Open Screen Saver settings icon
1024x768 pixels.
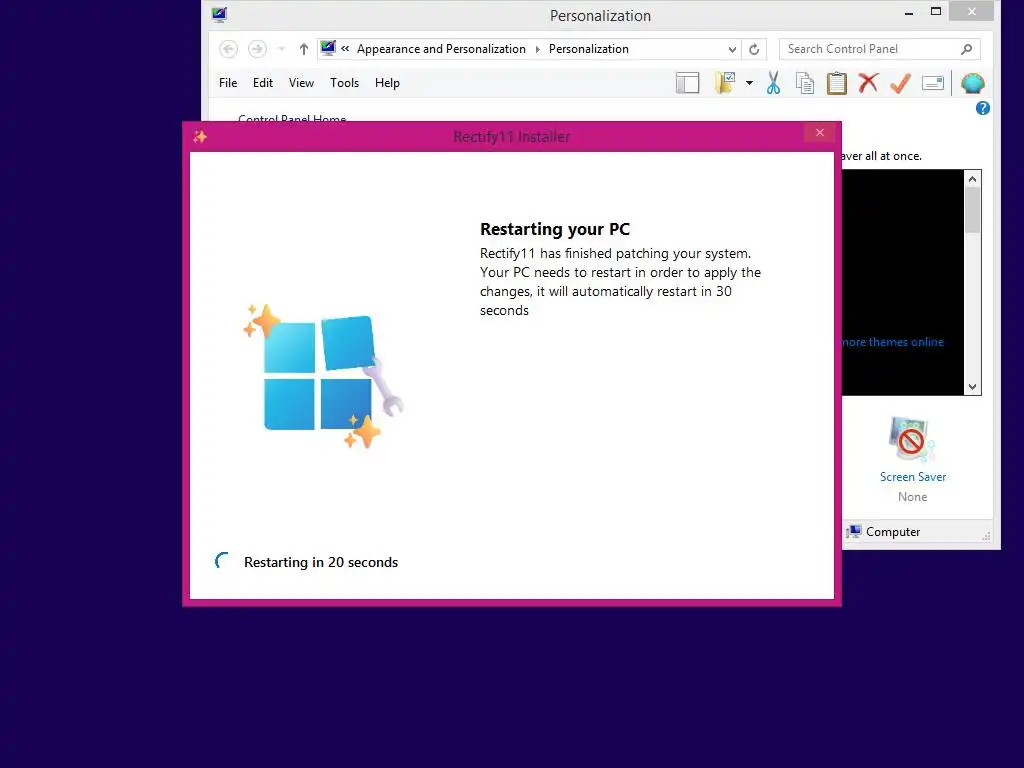point(912,440)
